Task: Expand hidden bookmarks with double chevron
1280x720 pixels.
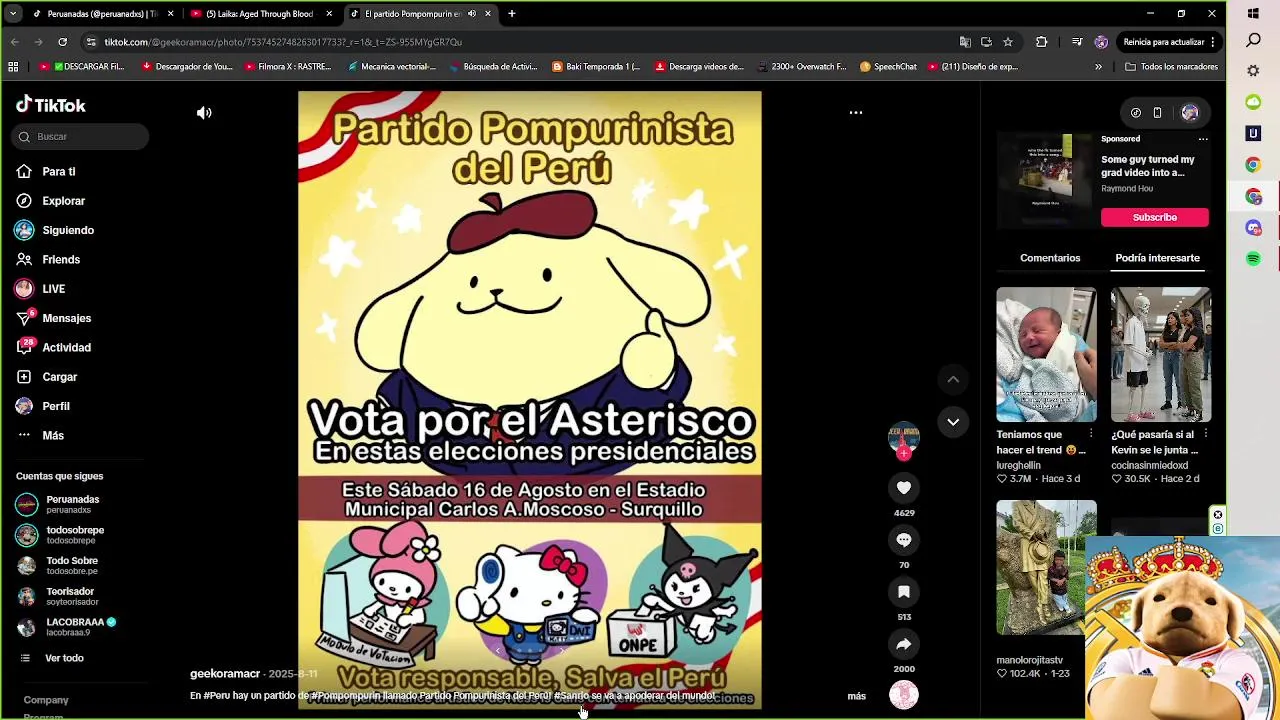Action: [1098, 67]
